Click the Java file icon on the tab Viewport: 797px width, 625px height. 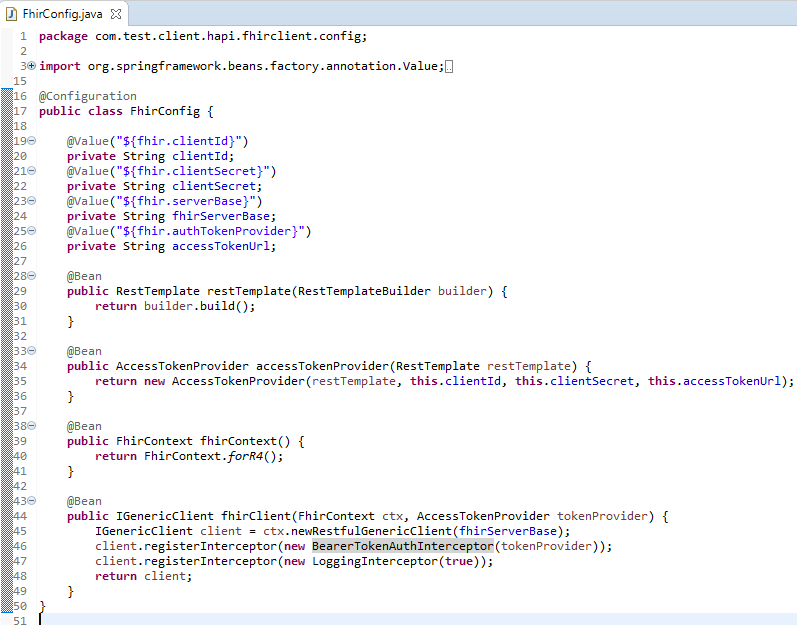coord(12,14)
